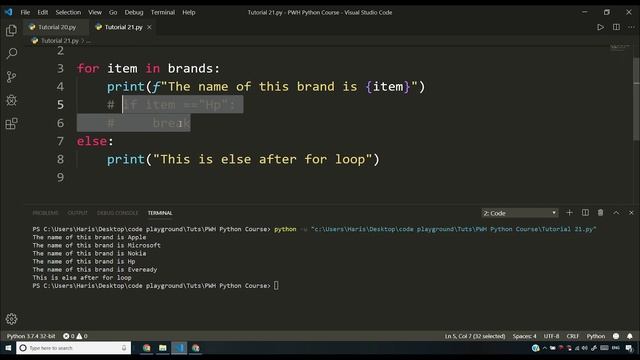Image resolution: width=640 pixels, height=360 pixels.
Task: Click the feedback smiley icon
Action: pos(616,336)
